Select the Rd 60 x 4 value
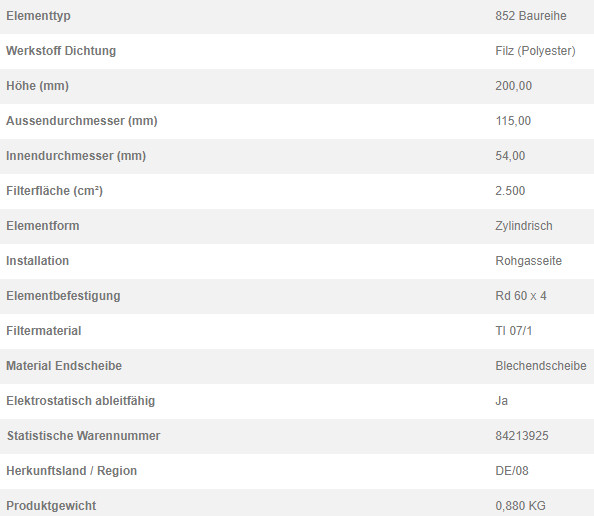The height and width of the screenshot is (516, 594). (x=521, y=296)
